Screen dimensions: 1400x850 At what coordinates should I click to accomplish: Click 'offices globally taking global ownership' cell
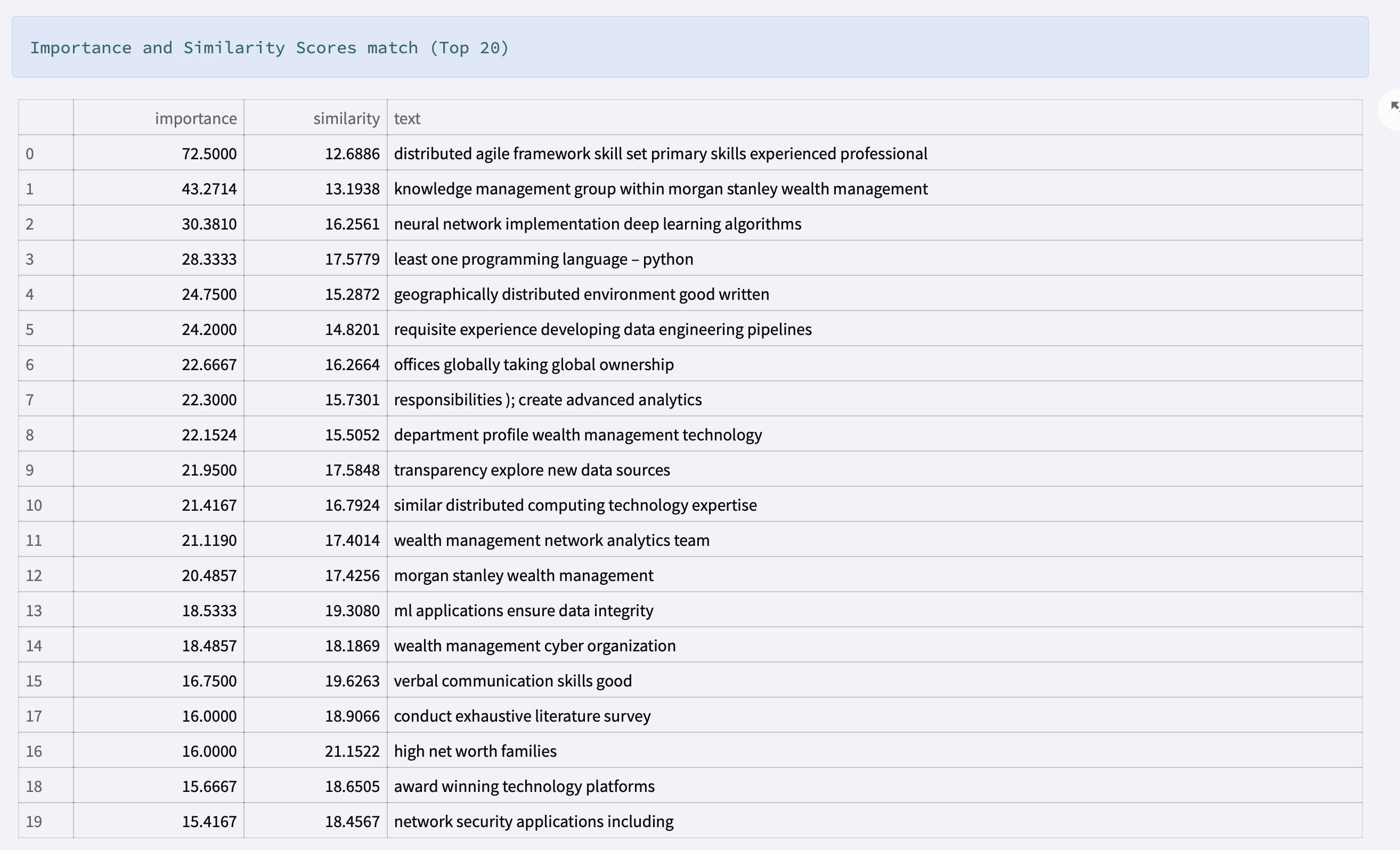[533, 364]
